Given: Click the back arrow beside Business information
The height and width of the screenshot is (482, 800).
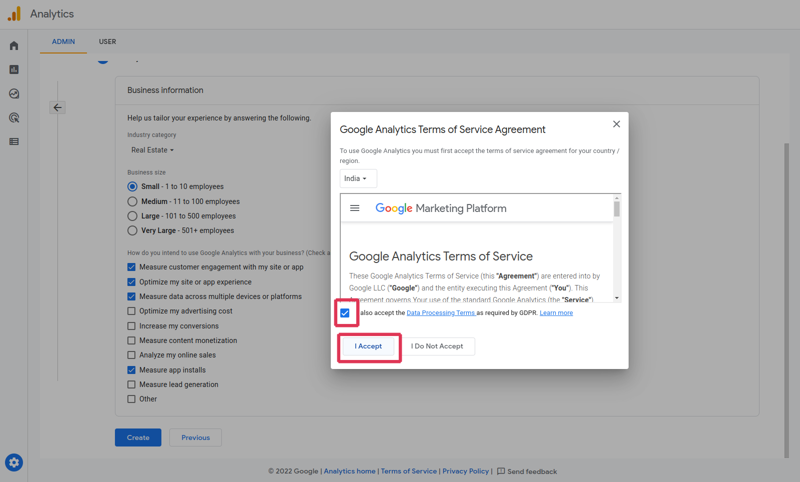Looking at the screenshot, I should (x=57, y=108).
